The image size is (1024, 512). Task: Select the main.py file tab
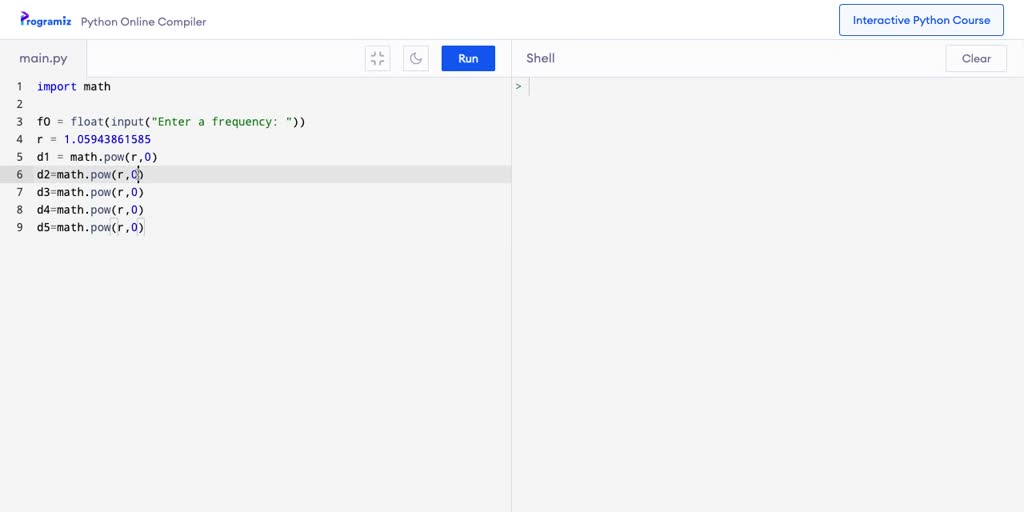click(x=43, y=58)
